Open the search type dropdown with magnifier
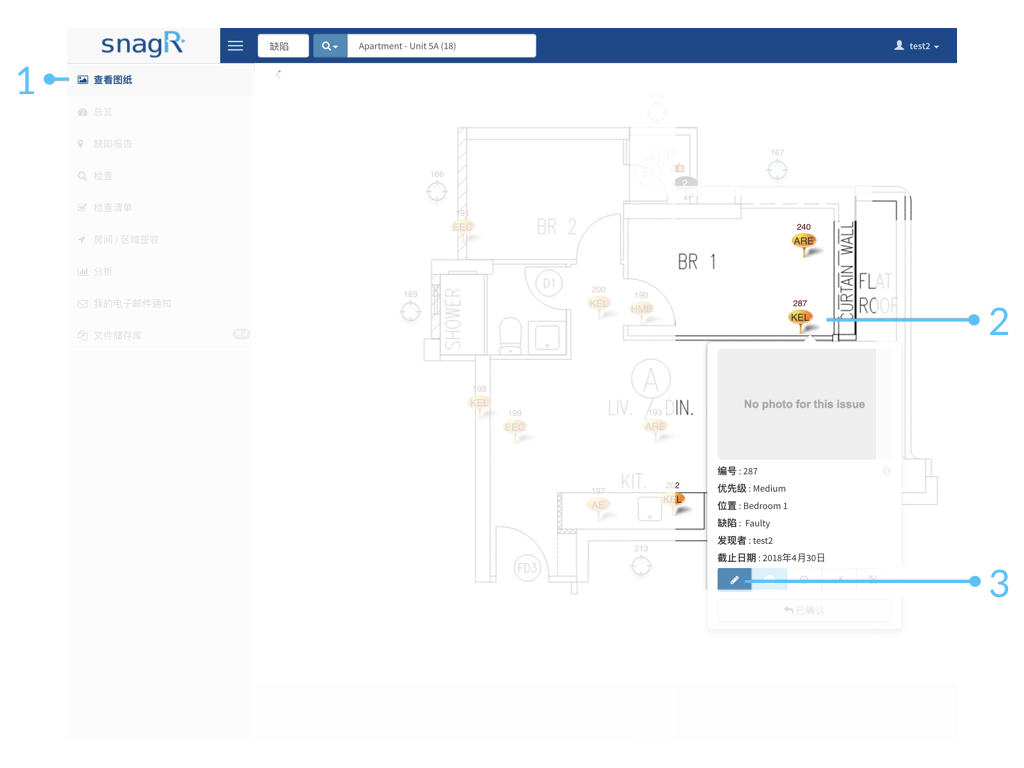 330,46
